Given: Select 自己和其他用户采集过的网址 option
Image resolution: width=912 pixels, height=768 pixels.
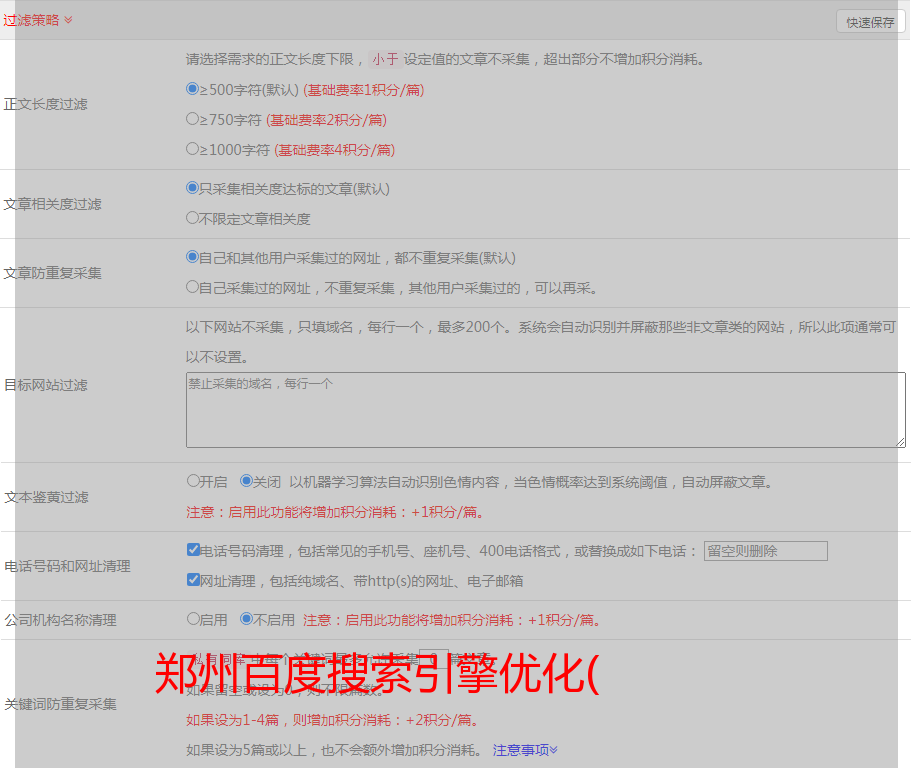Looking at the screenshot, I should point(192,257).
